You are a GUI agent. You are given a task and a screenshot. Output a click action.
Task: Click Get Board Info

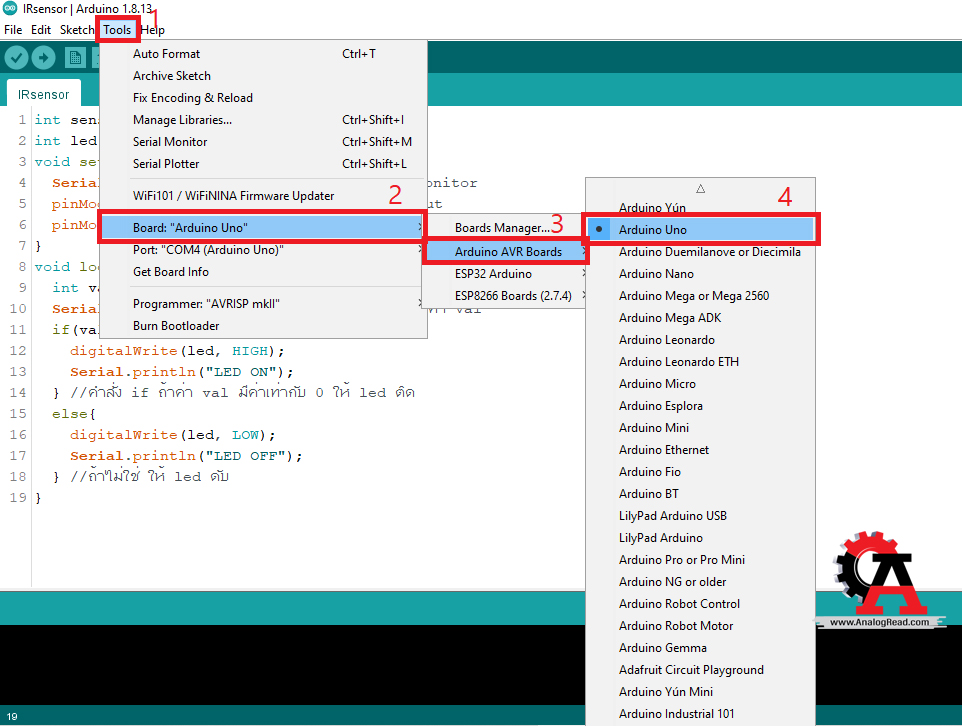(263, 272)
